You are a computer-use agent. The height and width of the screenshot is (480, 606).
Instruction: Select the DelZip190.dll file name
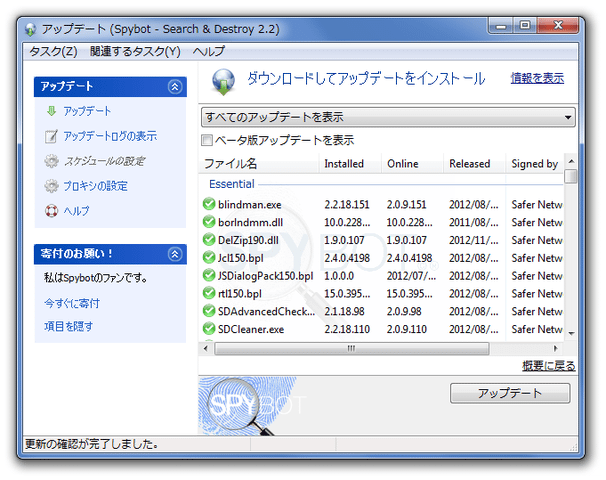coord(248,240)
